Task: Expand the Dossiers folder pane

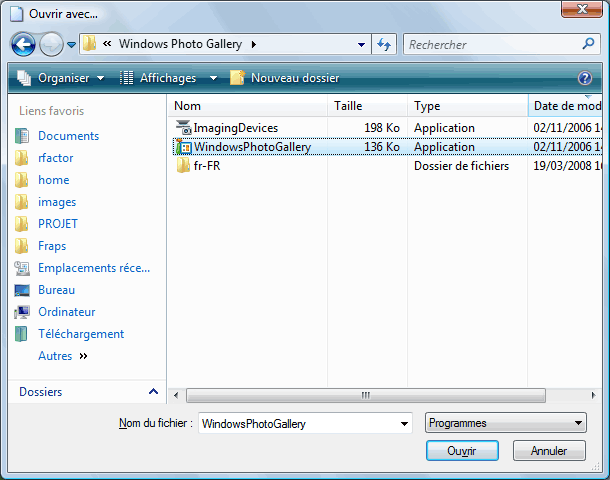Action: (x=152, y=392)
